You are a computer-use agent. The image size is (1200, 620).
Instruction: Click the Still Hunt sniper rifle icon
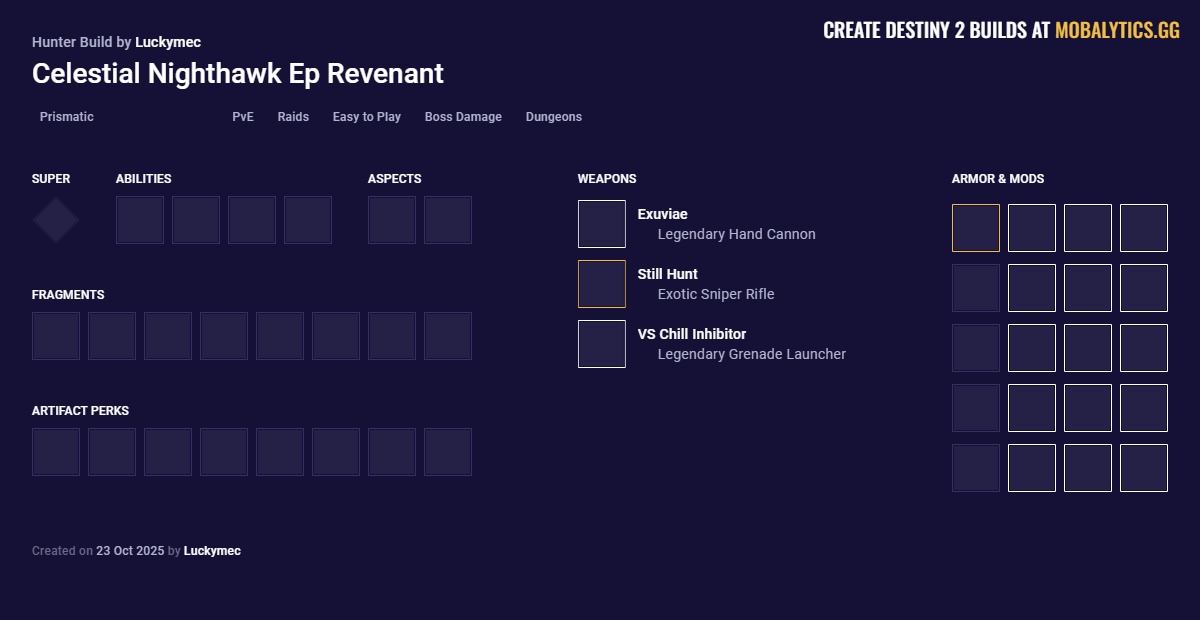point(602,284)
